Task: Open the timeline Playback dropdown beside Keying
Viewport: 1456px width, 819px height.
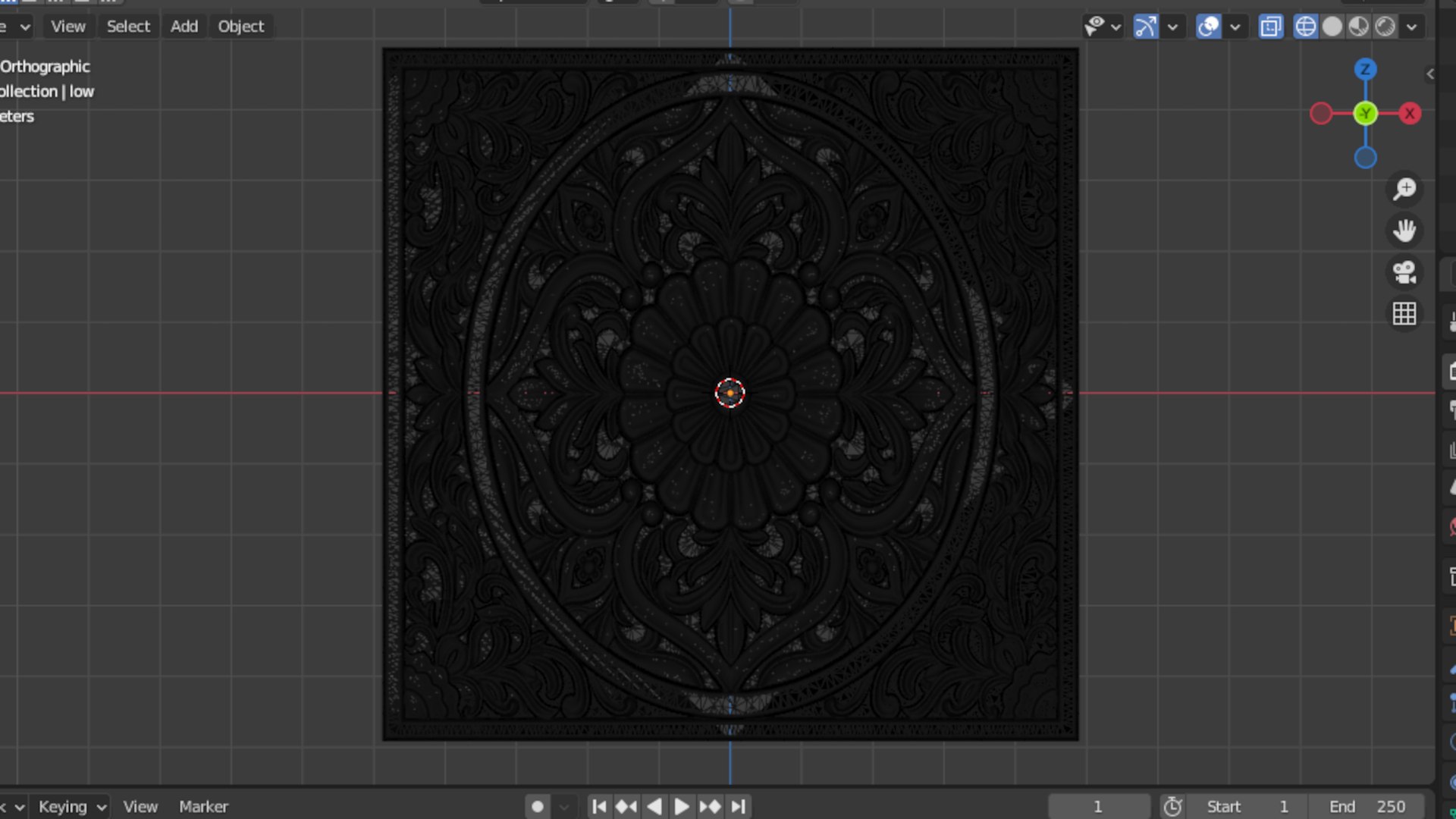Action: pyautogui.click(x=13, y=807)
